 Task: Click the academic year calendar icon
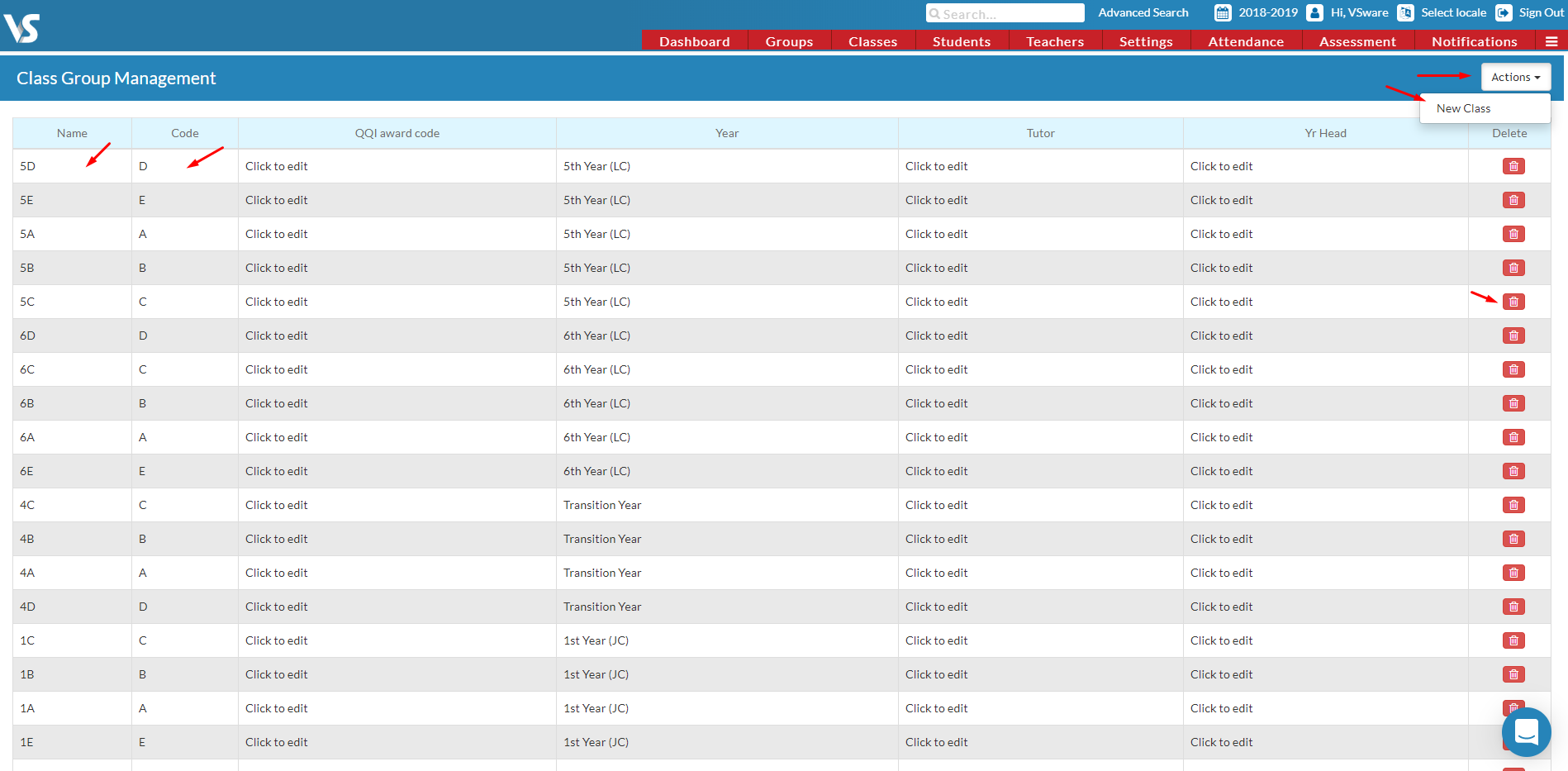click(1223, 13)
